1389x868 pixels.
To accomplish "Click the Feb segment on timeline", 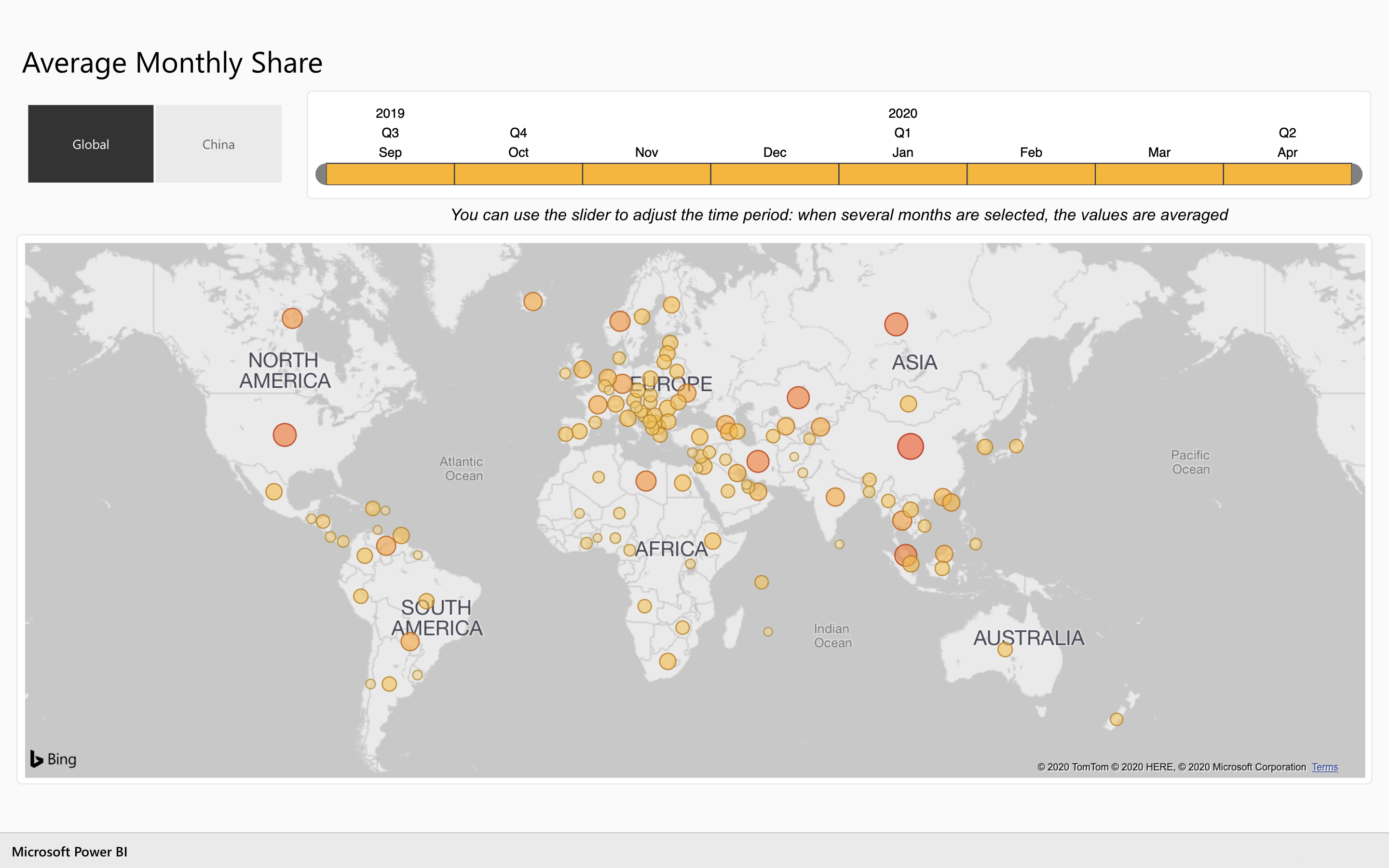I will click(1031, 174).
